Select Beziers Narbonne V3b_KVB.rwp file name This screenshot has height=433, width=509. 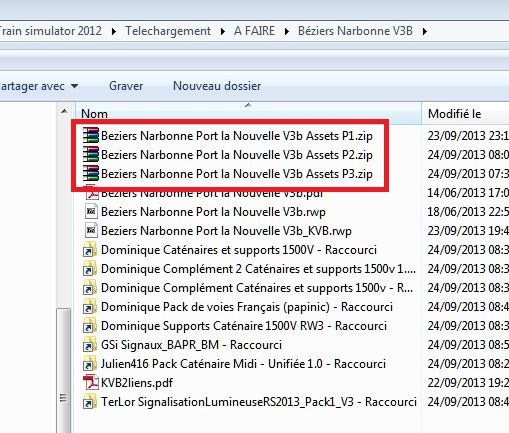click(226, 231)
